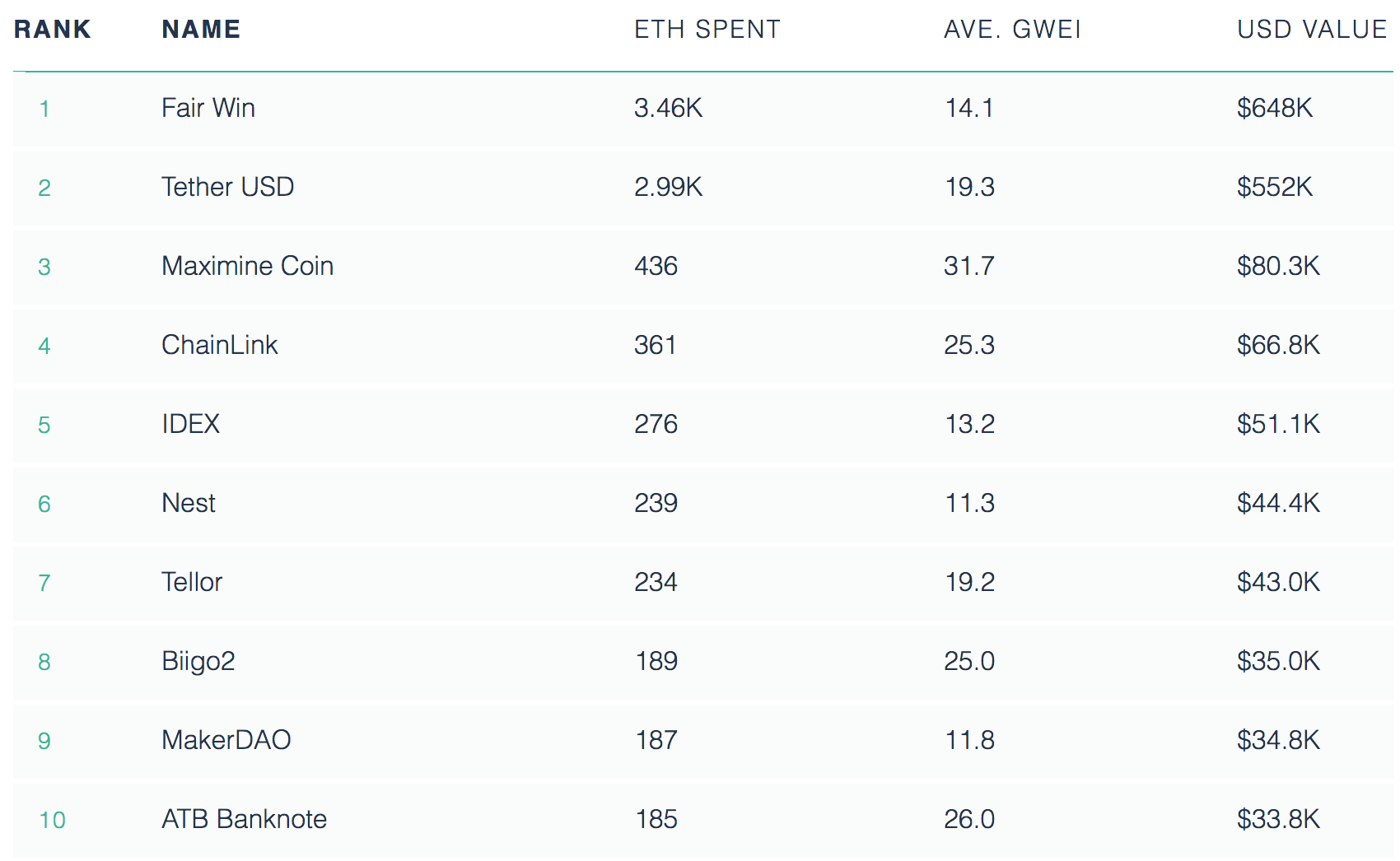Click the $648K USD value
The height and width of the screenshot is (861, 1400).
1274,108
